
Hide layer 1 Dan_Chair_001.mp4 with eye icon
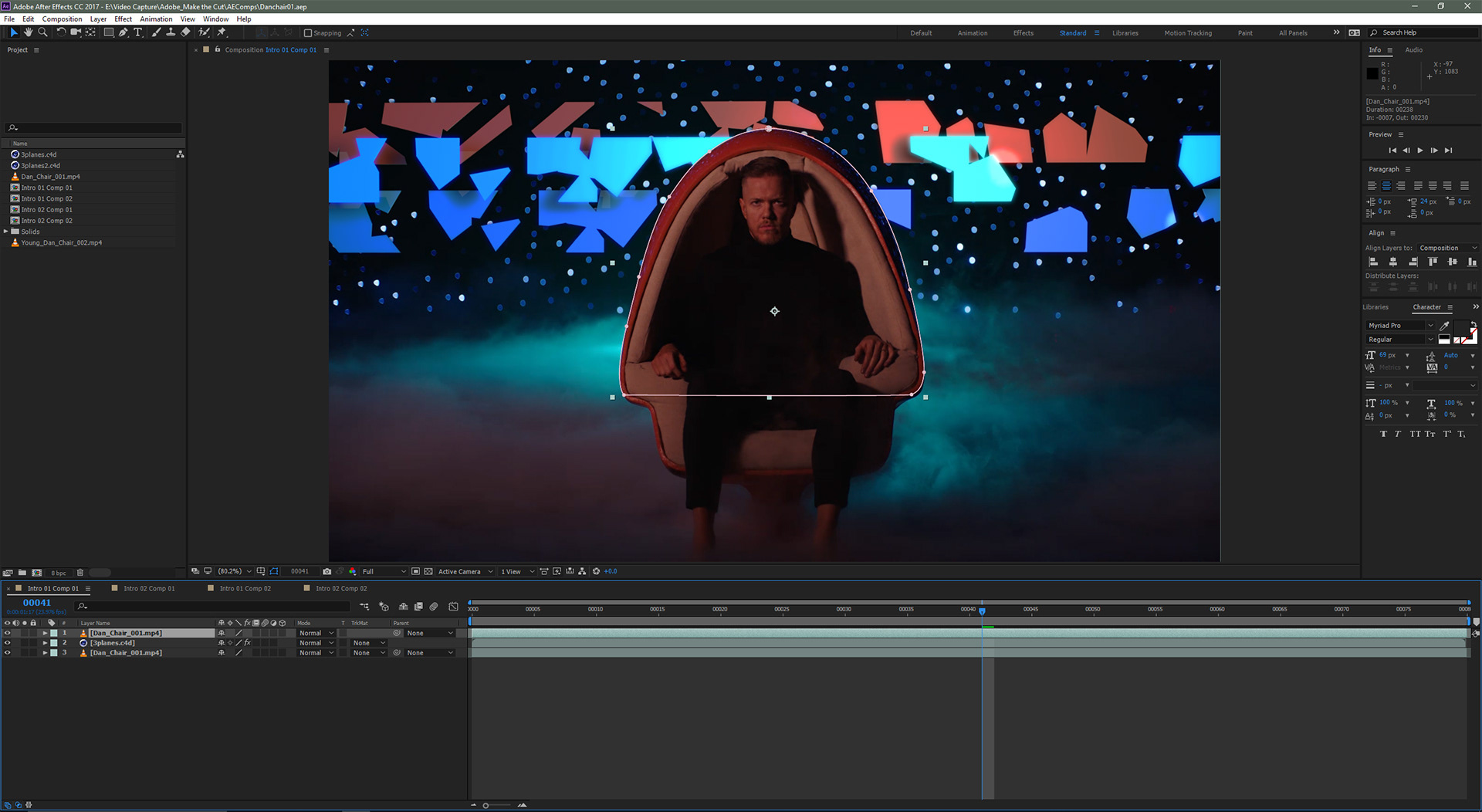coord(8,633)
